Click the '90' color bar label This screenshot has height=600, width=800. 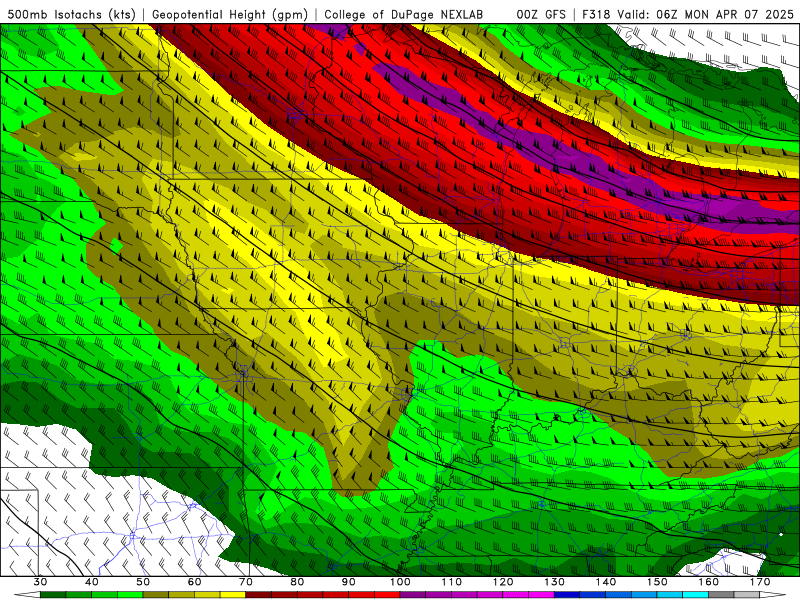tap(349, 582)
